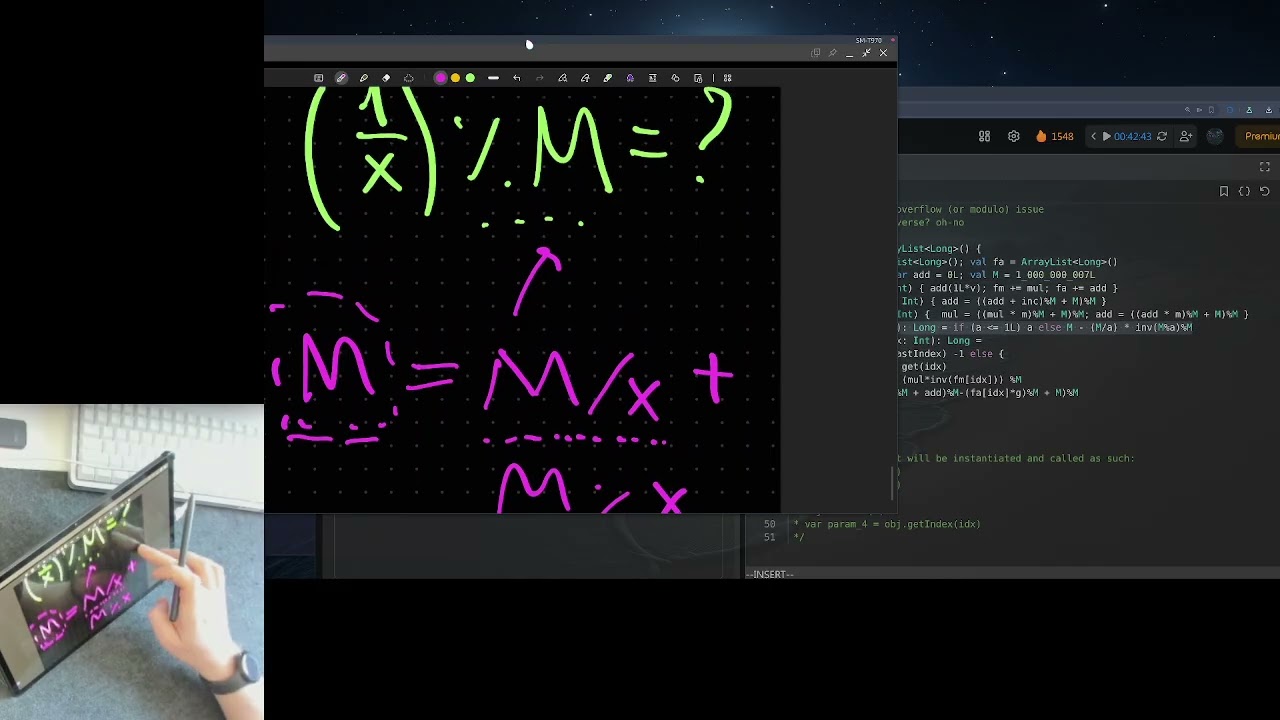Start the LeetCode timer play button
This screenshot has width=1280, height=720.
tap(1106, 136)
